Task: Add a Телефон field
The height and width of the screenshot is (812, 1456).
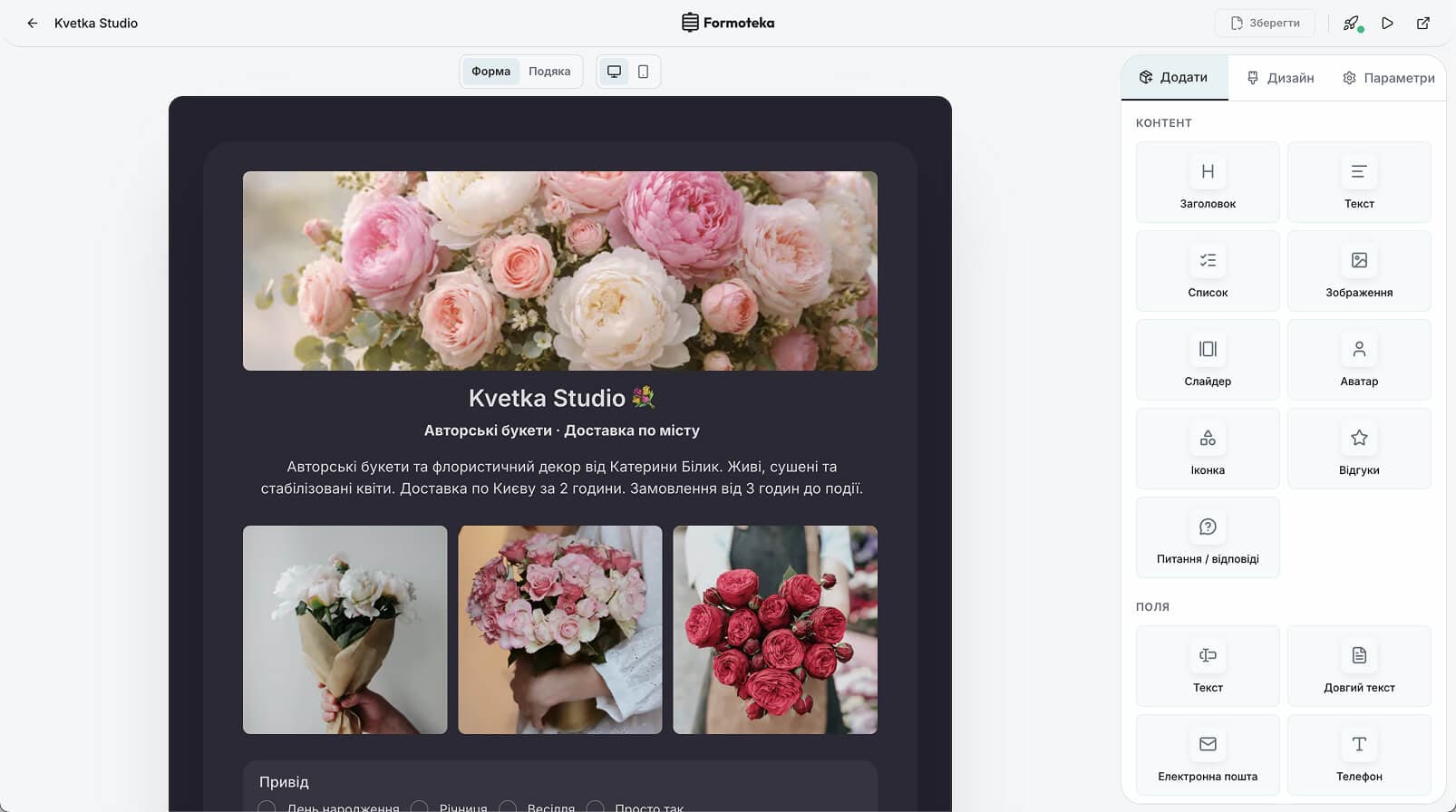Action: pos(1359,755)
